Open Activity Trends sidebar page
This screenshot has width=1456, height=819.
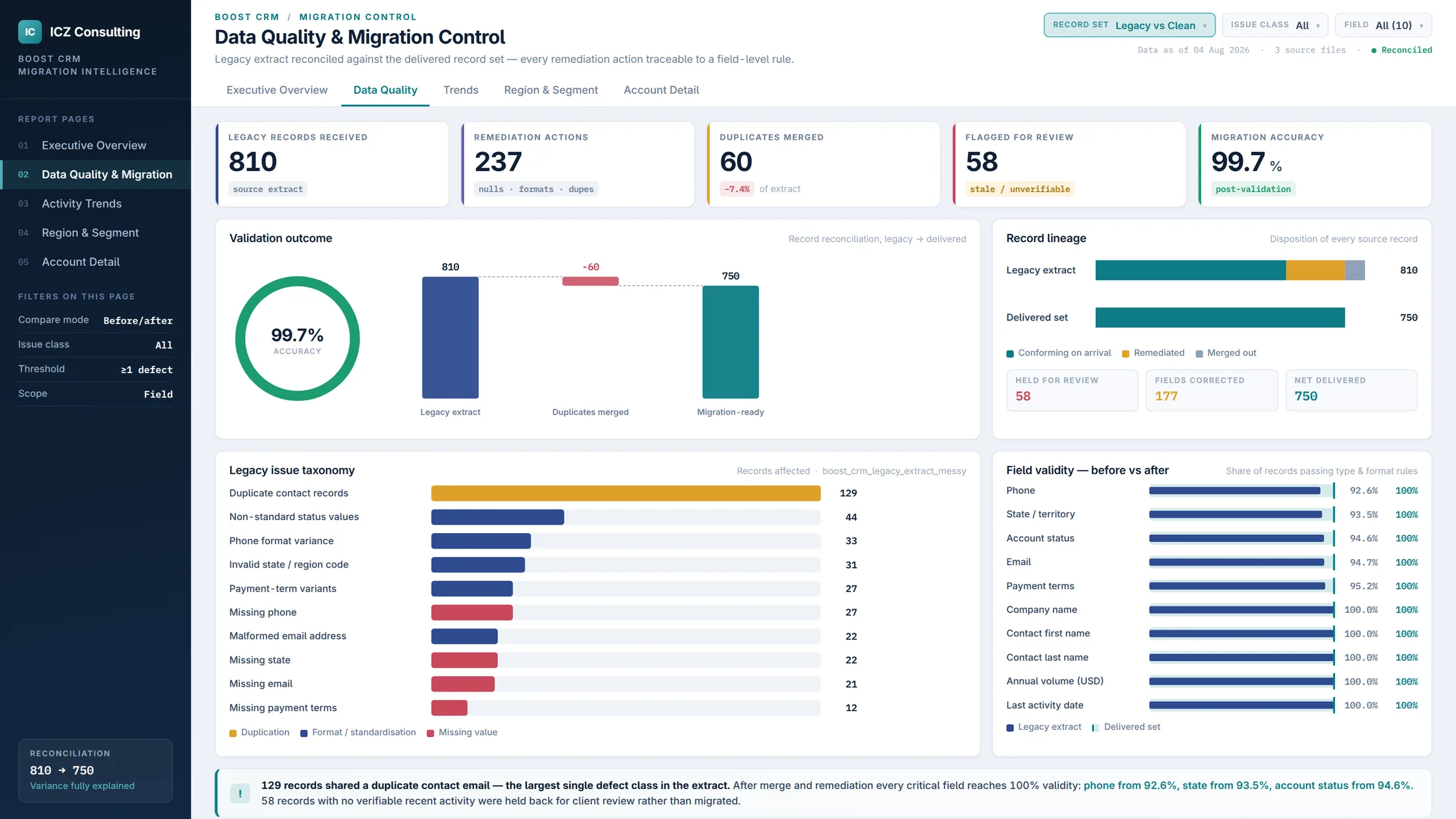[96, 203]
